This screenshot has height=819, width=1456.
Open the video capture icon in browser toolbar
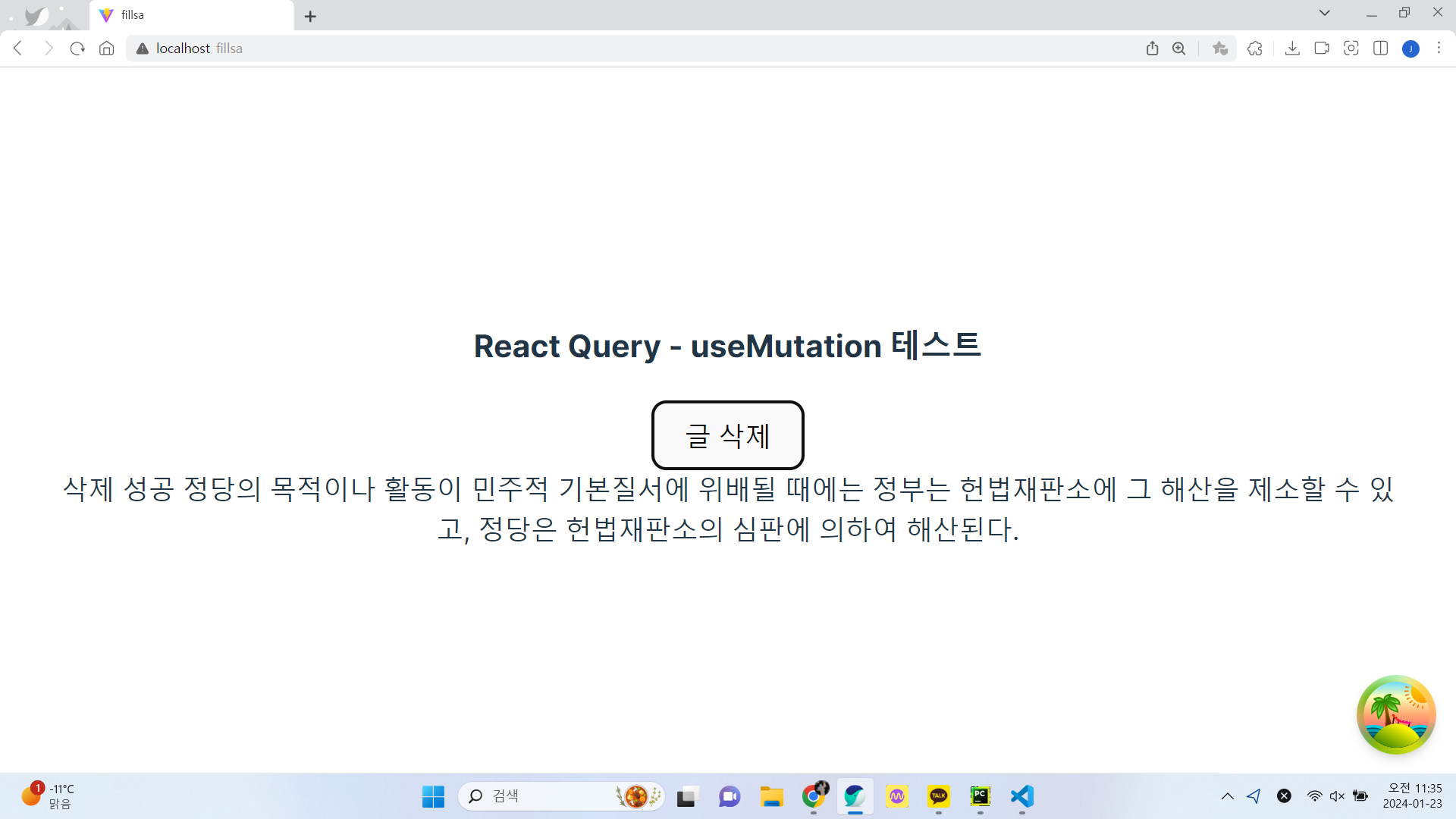point(1322,49)
